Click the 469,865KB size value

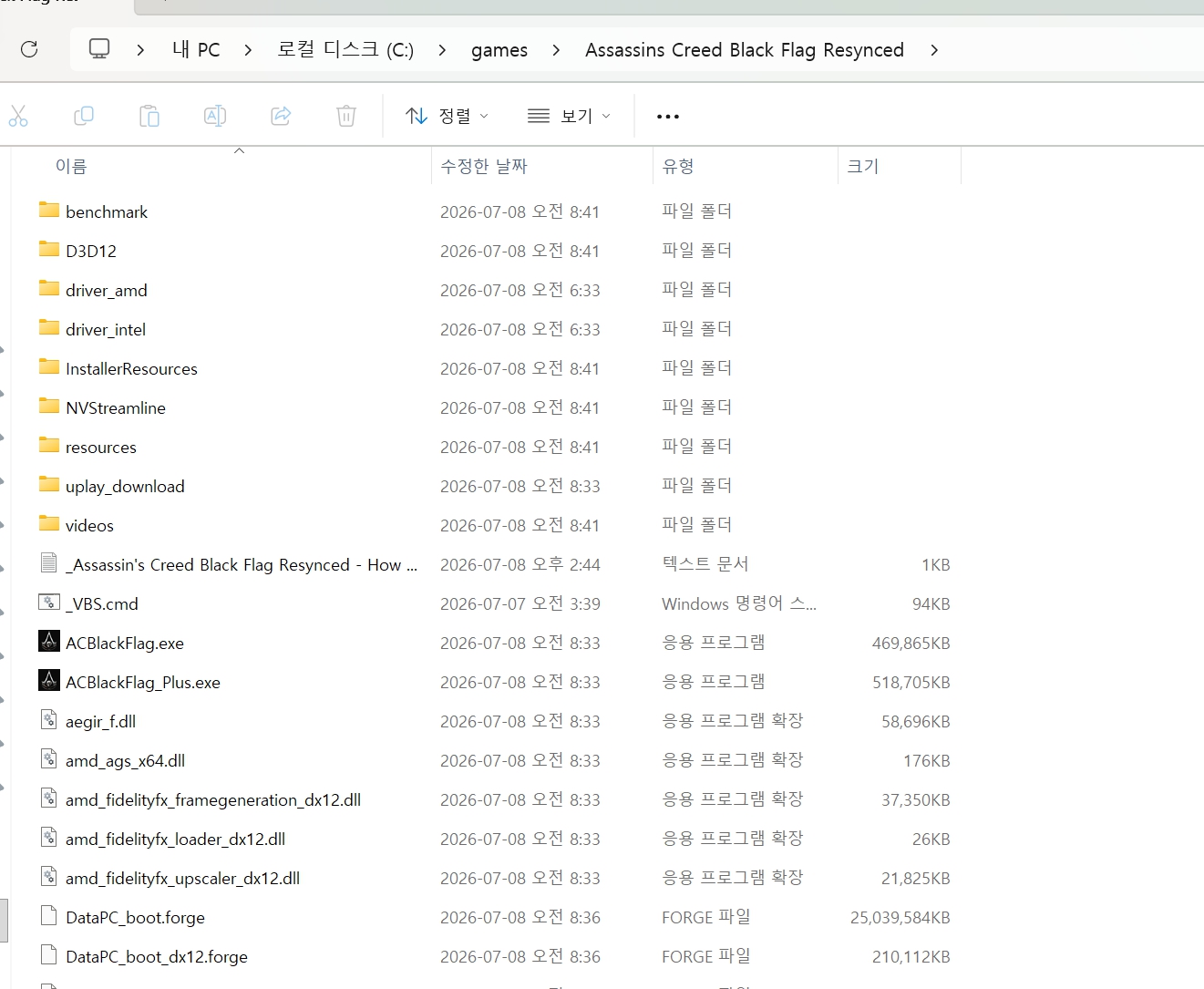[x=911, y=644]
